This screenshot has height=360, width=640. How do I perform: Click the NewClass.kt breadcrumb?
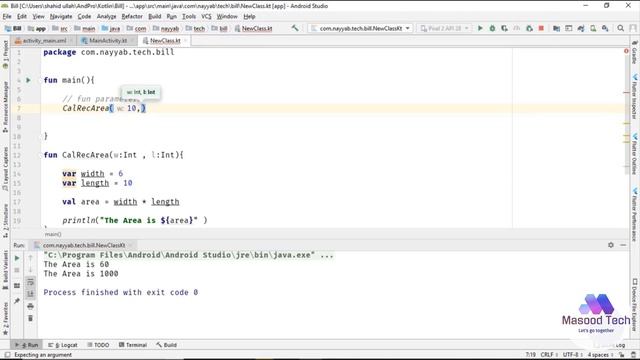coord(253,28)
